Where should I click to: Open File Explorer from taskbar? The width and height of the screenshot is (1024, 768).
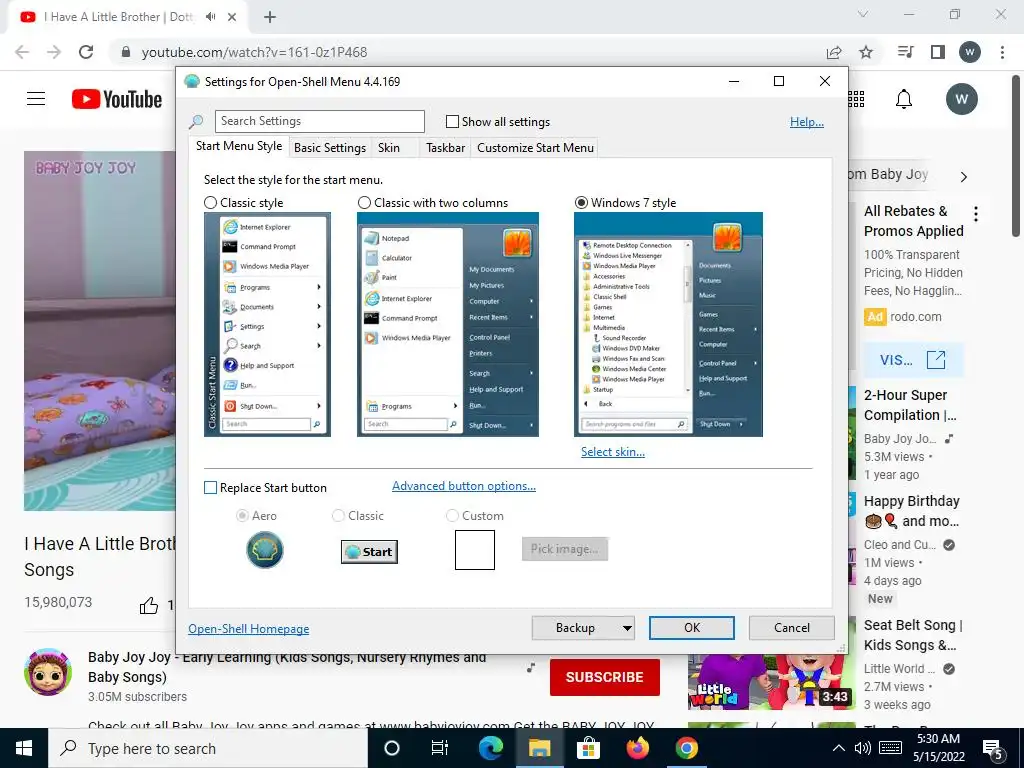pos(539,748)
